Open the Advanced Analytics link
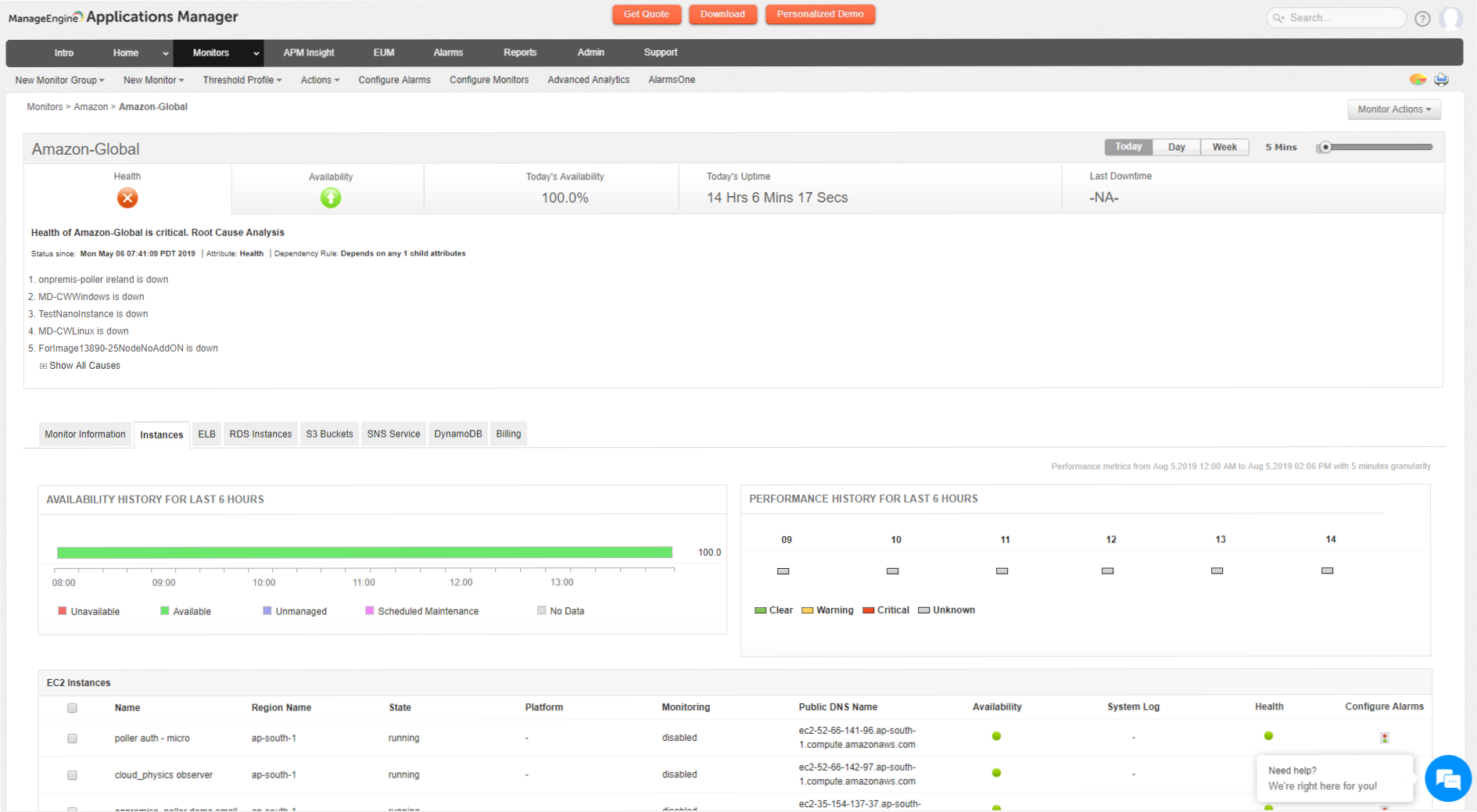1477x812 pixels. pyautogui.click(x=588, y=80)
